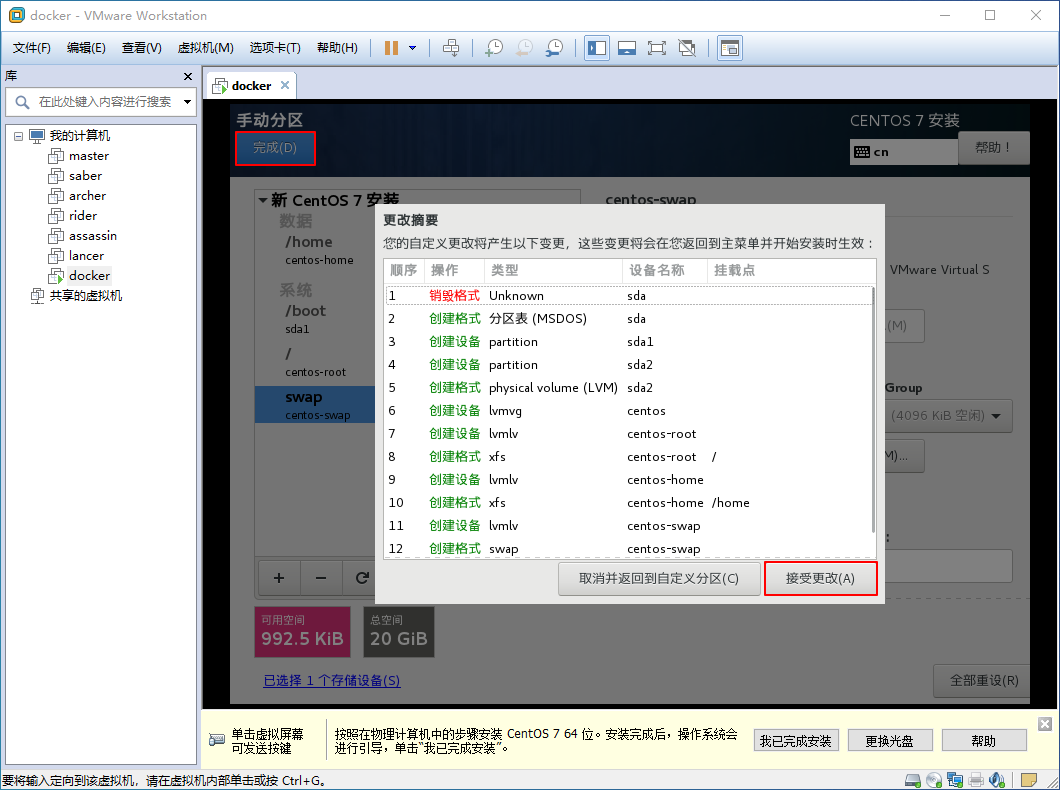The image size is (1060, 790).
Task: Click the 已选择 1 个存储设备 link
Action: [331, 680]
